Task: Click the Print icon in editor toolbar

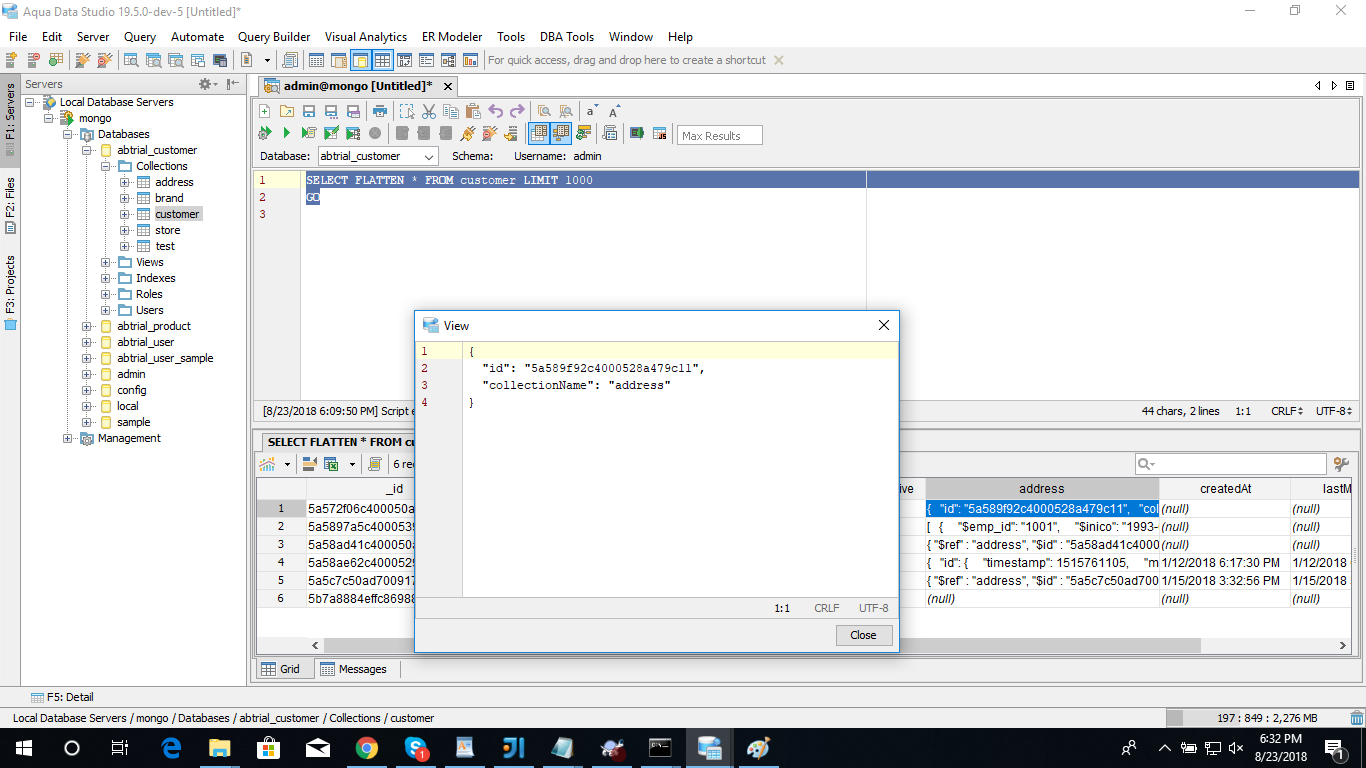Action: tap(380, 111)
